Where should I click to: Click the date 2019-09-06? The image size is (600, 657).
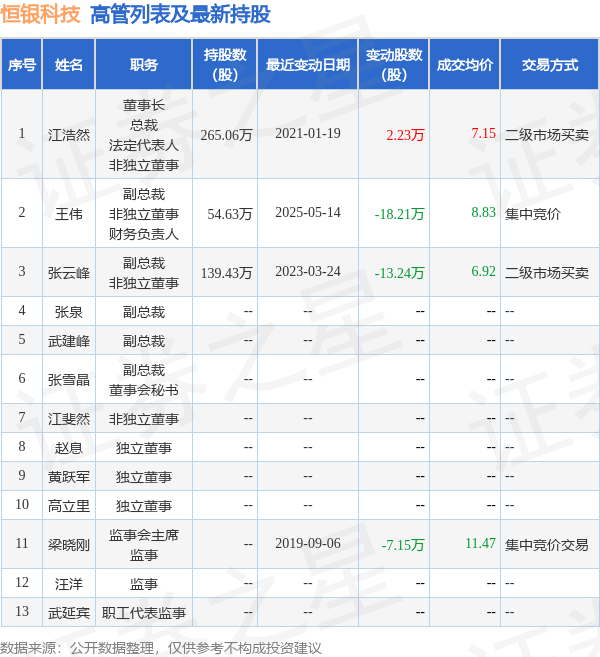pos(308,543)
